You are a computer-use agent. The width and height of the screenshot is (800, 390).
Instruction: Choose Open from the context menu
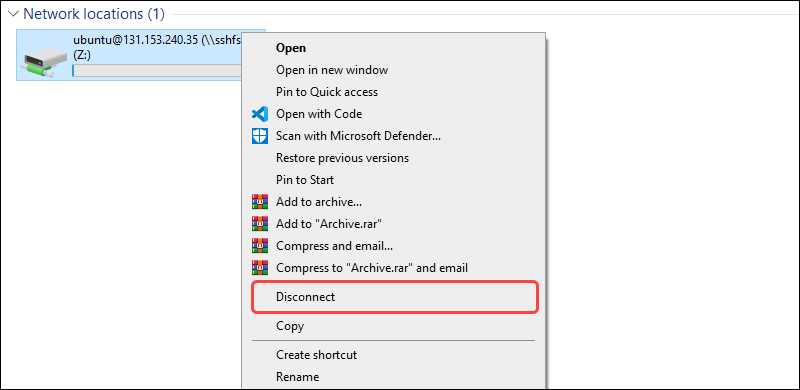point(291,48)
